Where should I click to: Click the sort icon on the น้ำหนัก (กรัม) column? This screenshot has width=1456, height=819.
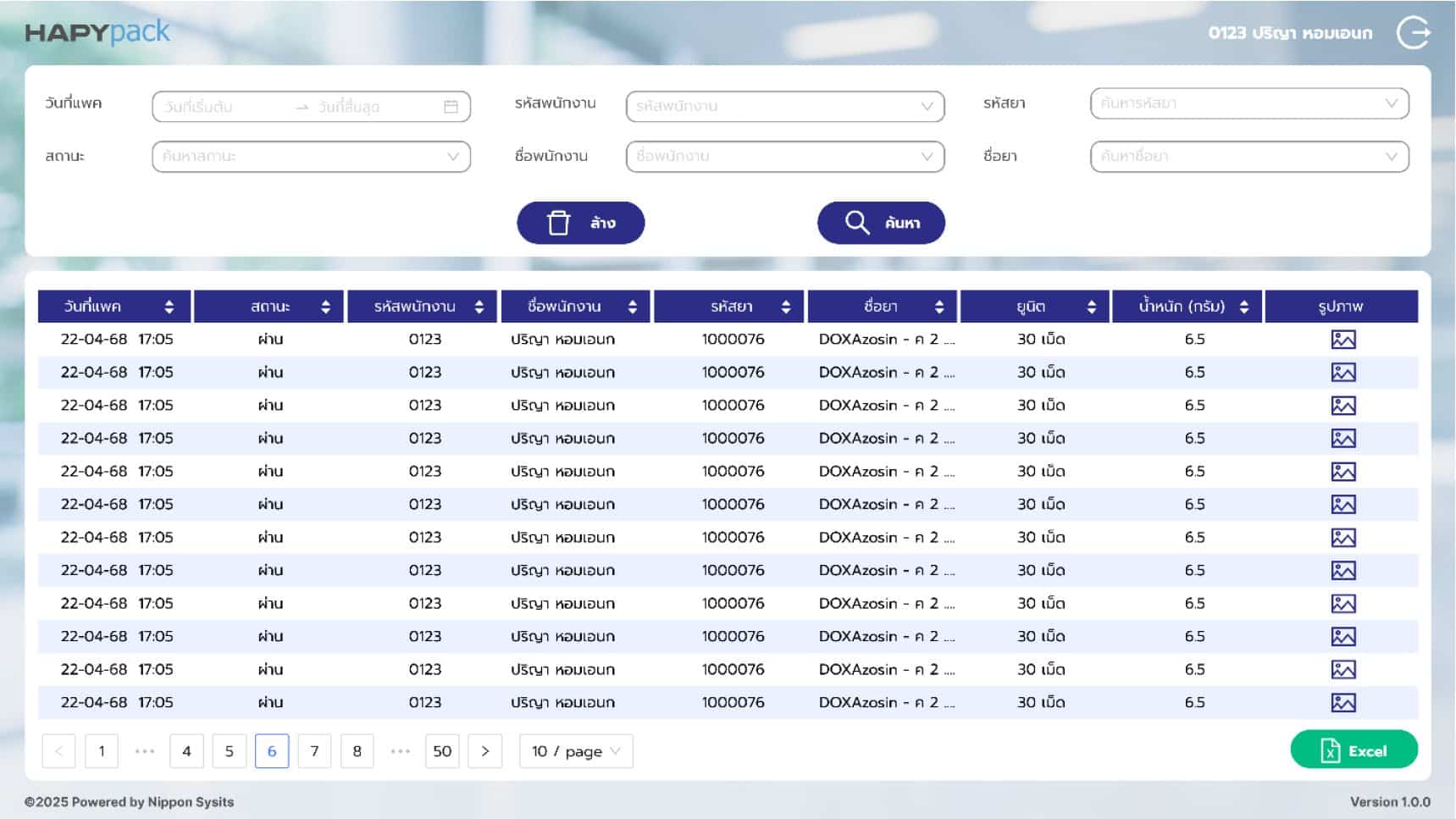1243,307
